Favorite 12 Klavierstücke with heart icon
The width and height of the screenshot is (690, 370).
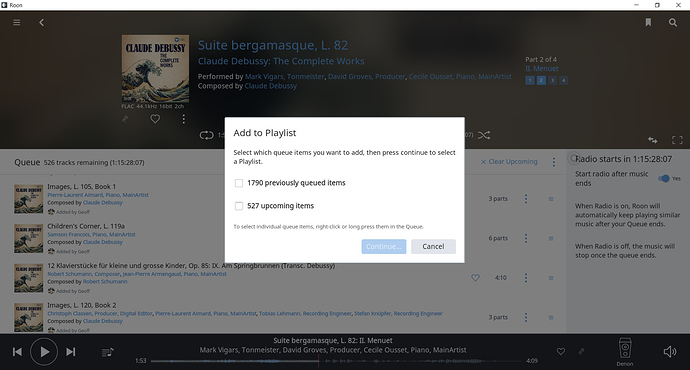pos(475,278)
